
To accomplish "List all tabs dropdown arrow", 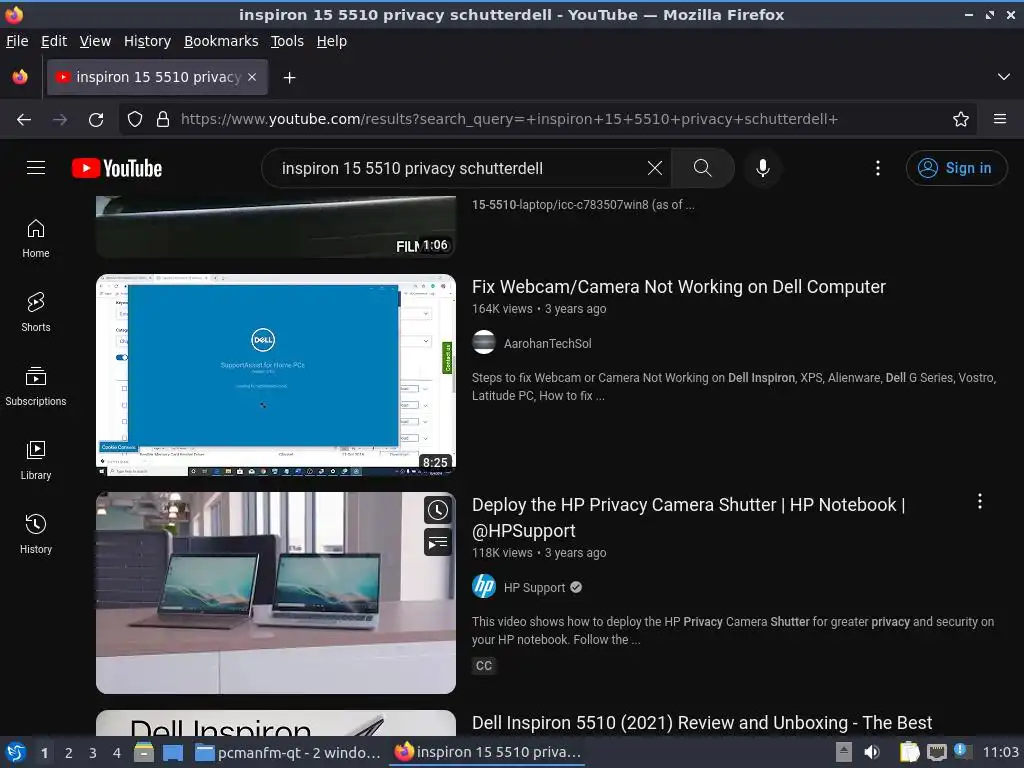I will tap(1004, 77).
